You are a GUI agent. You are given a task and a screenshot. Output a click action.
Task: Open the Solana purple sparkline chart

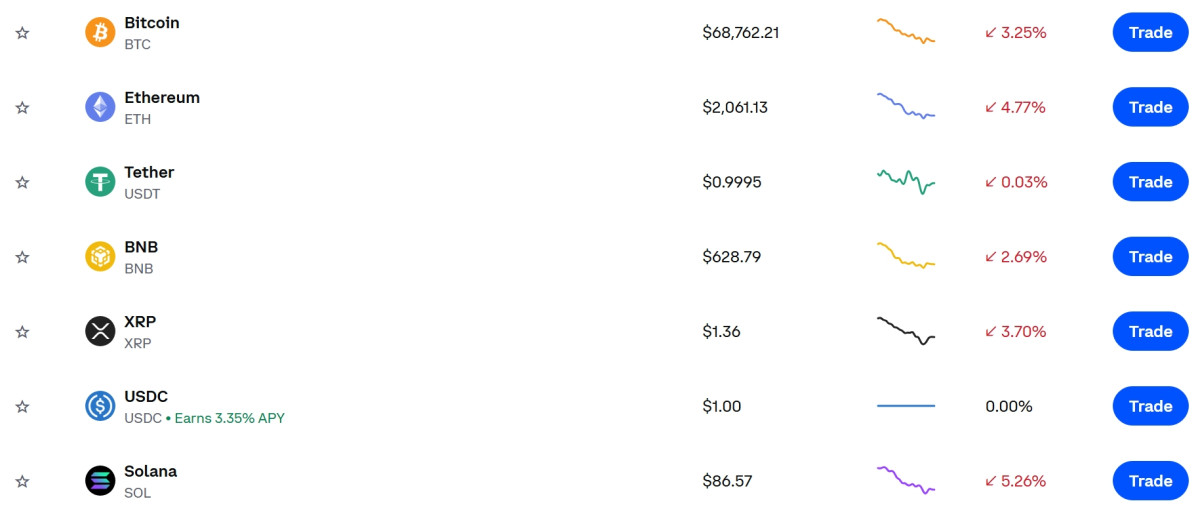[906, 479]
